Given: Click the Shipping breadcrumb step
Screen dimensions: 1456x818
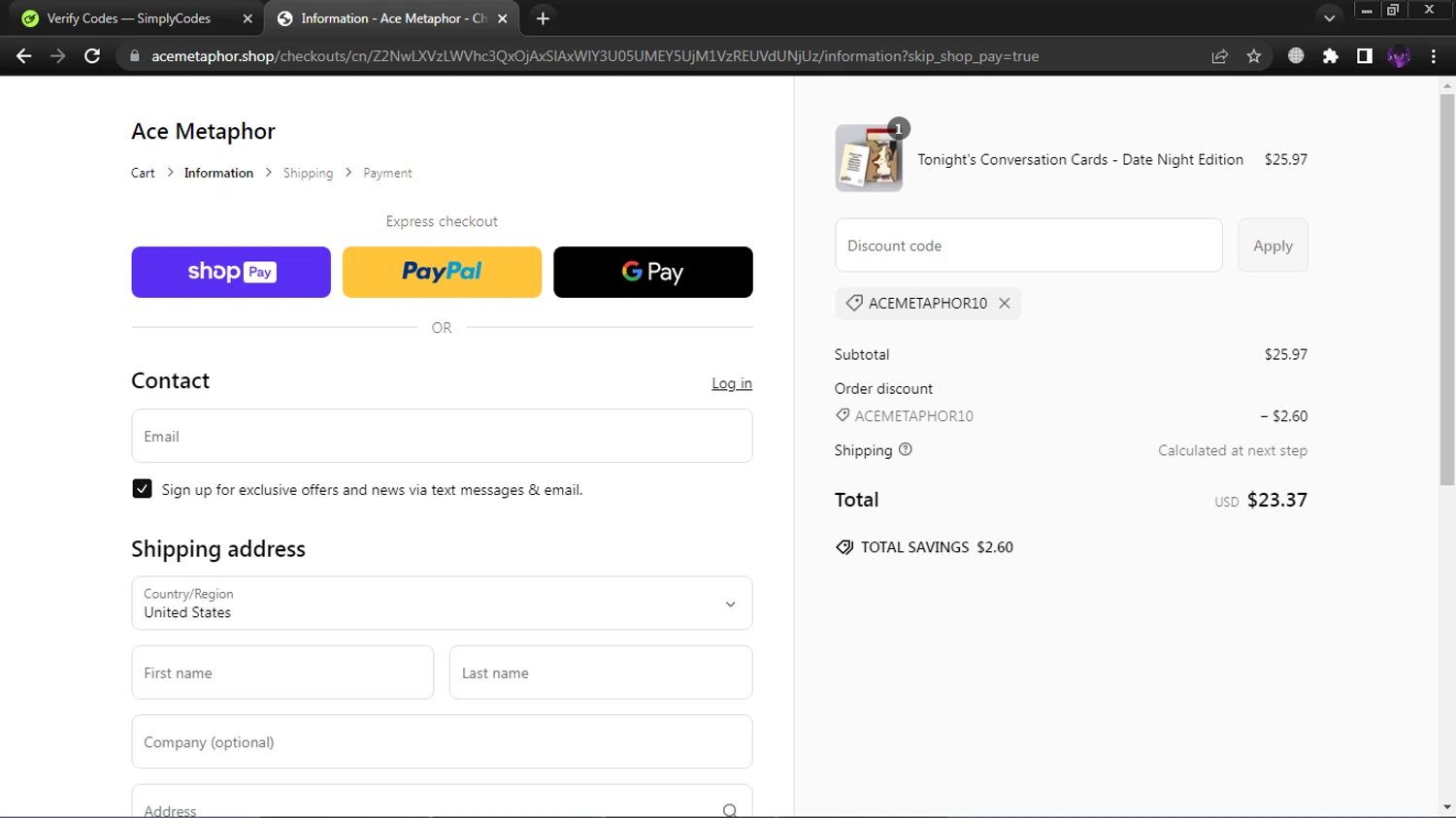Looking at the screenshot, I should [x=308, y=173].
